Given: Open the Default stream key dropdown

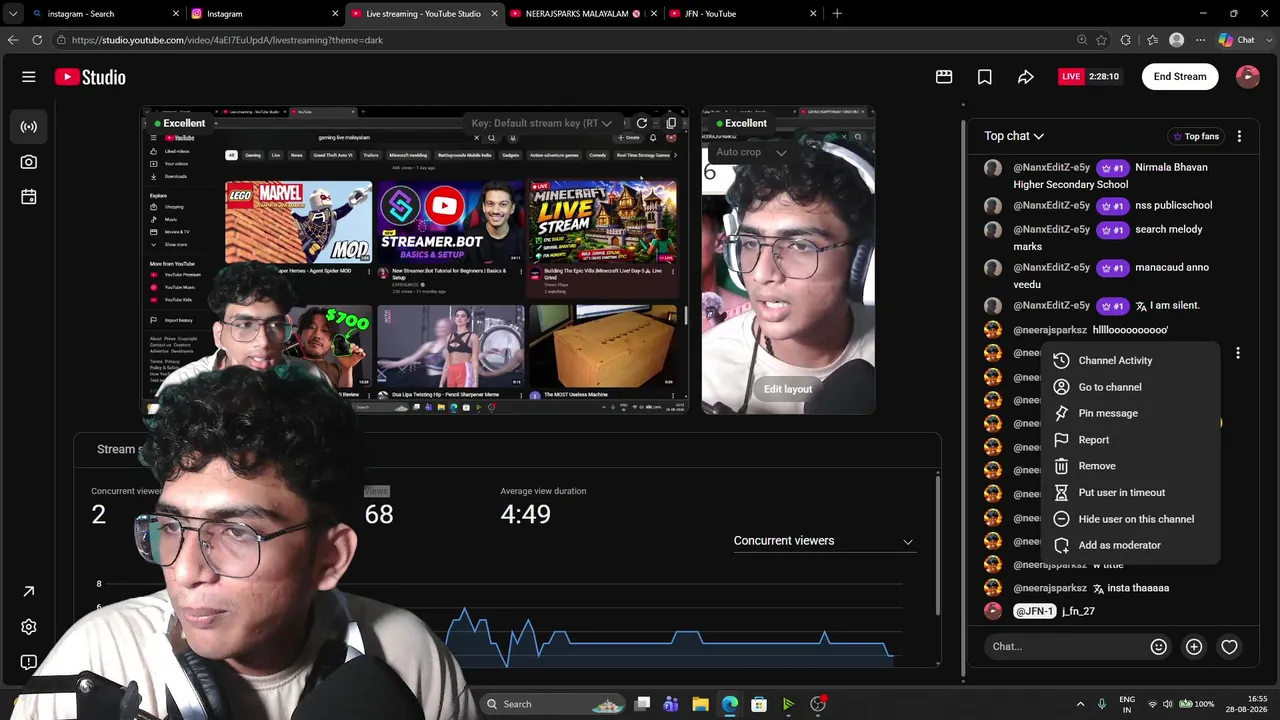Looking at the screenshot, I should 541,123.
